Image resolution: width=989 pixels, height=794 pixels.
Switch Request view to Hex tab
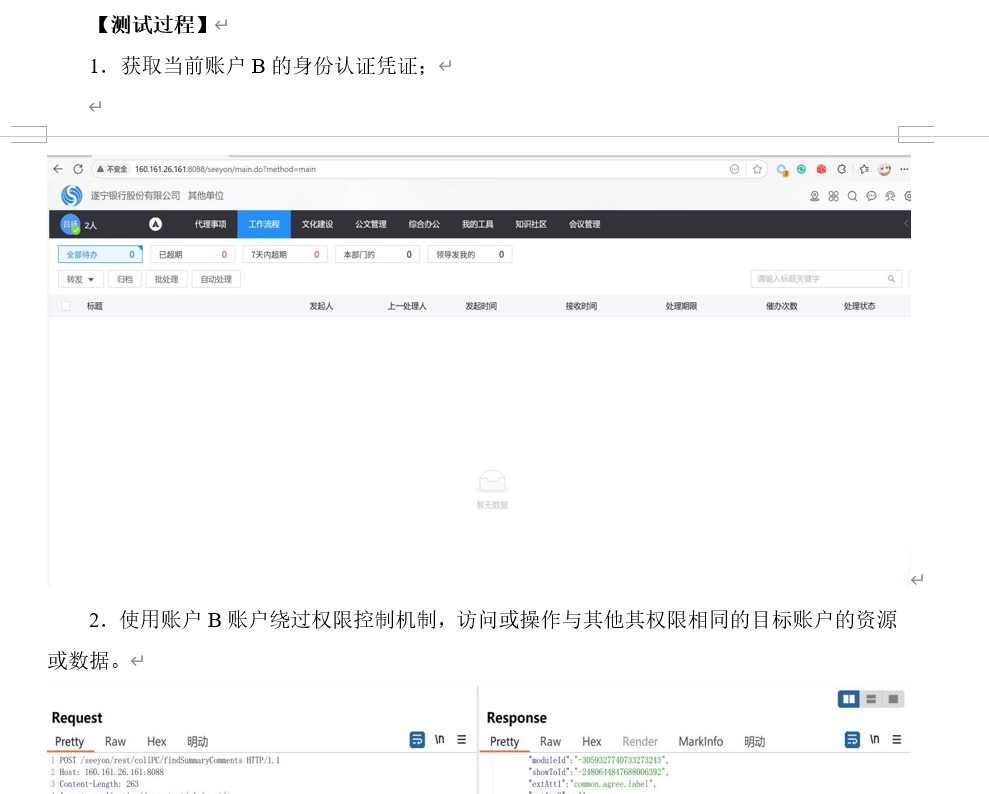coord(156,742)
